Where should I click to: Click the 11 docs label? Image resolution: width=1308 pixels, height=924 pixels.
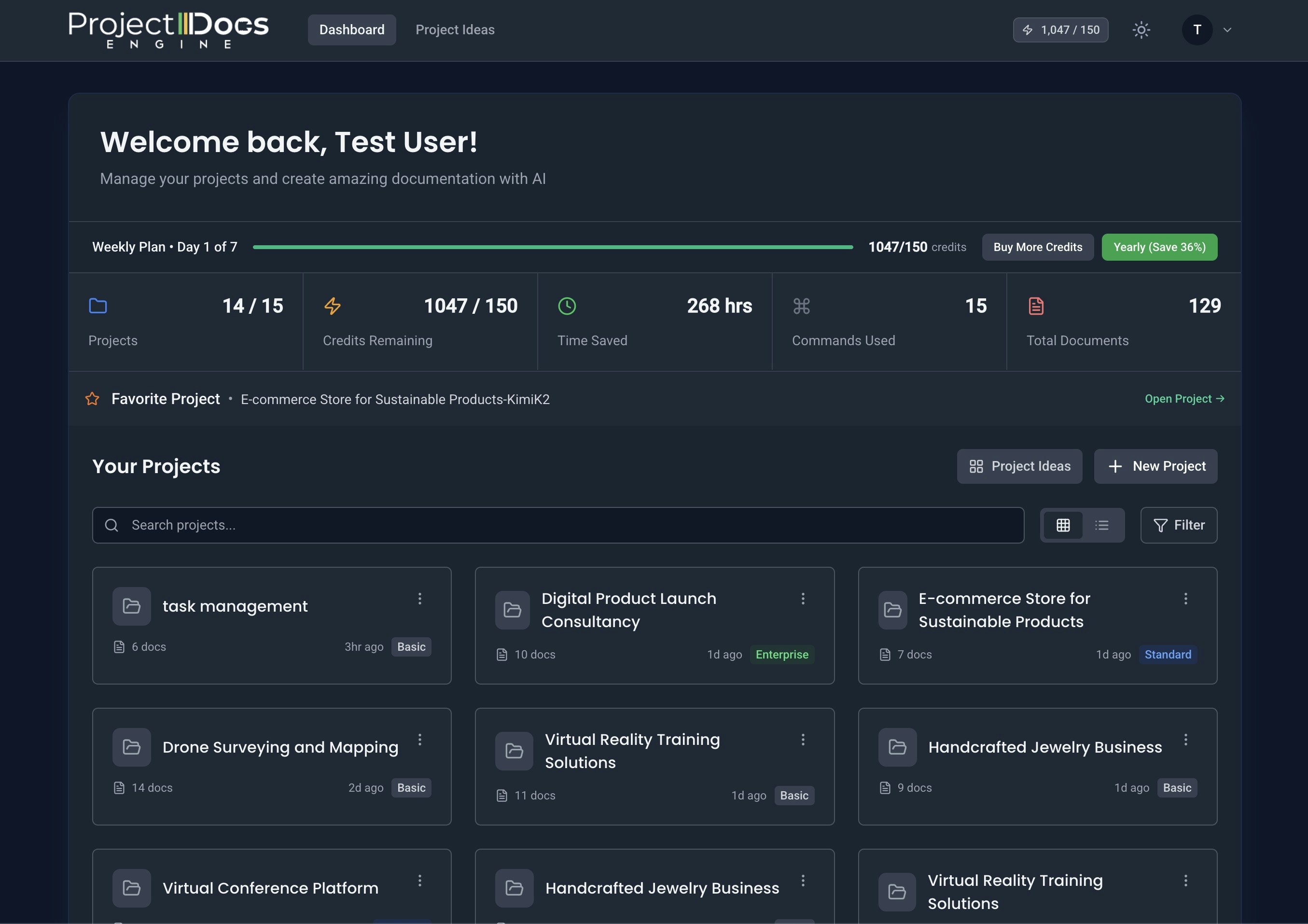535,796
